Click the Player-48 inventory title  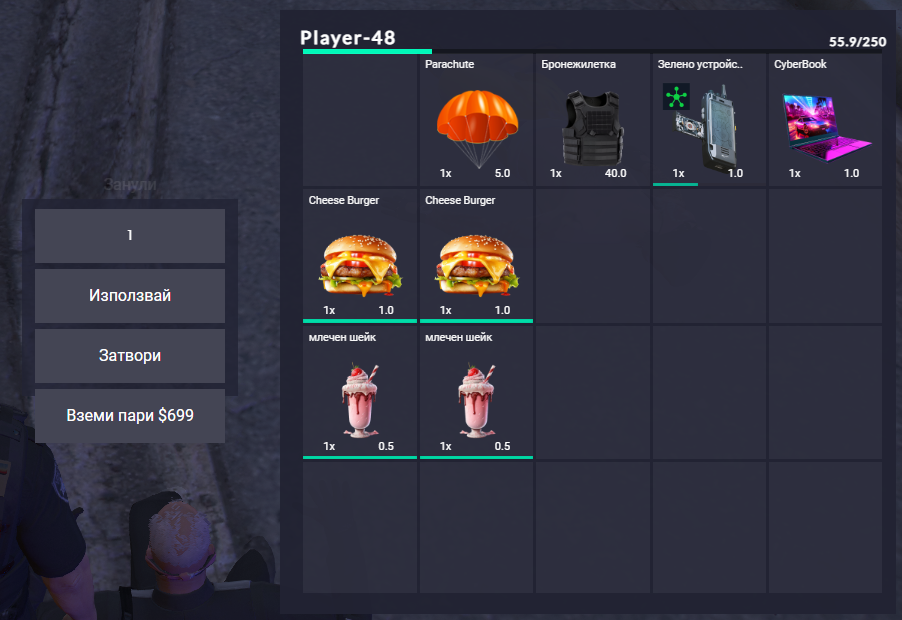pyautogui.click(x=347, y=38)
